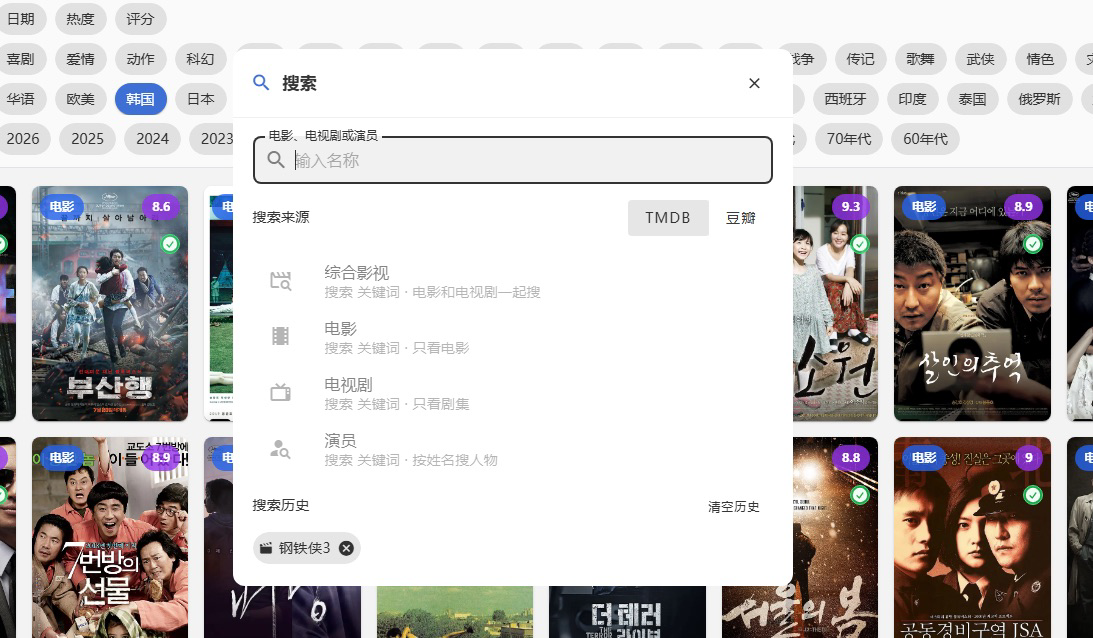
Task: Click the clapperboard icon in 钢铁侠3 chip
Action: 266,548
